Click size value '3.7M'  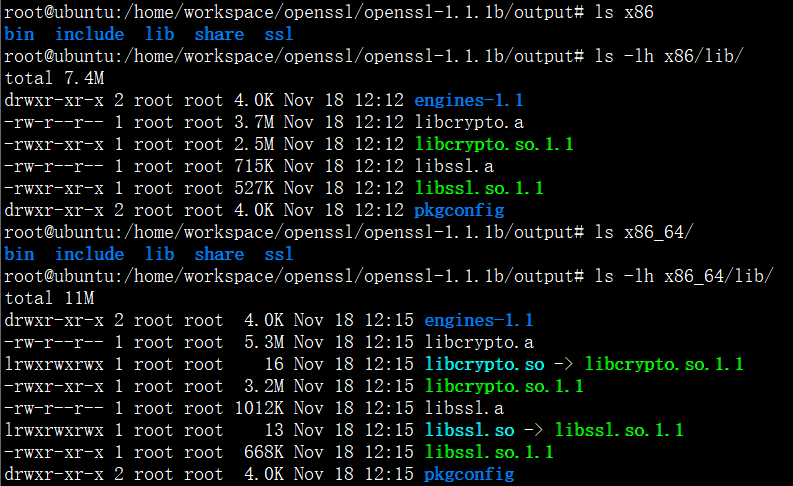pyautogui.click(x=254, y=122)
